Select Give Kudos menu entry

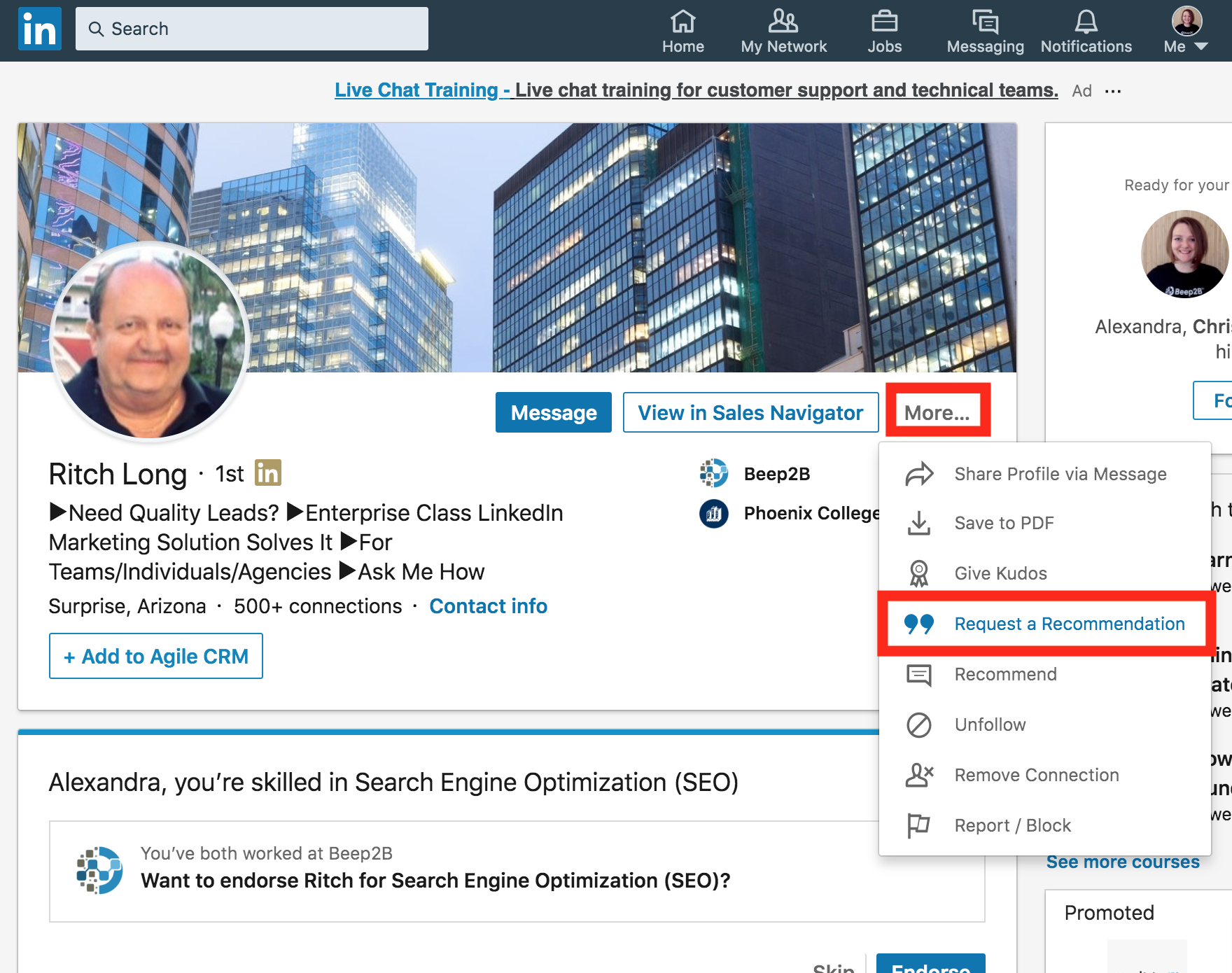click(x=1045, y=573)
